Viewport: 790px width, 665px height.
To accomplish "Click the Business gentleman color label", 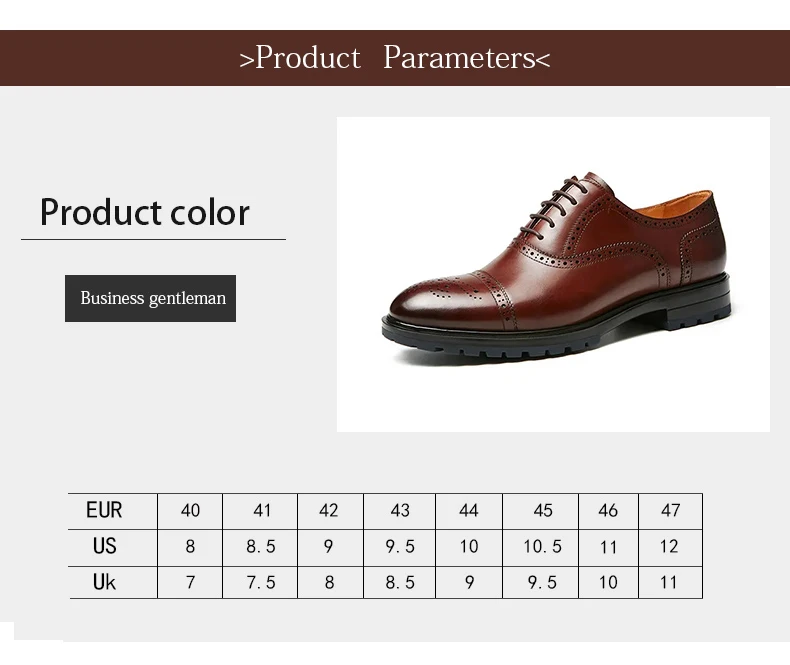I will pos(151,298).
